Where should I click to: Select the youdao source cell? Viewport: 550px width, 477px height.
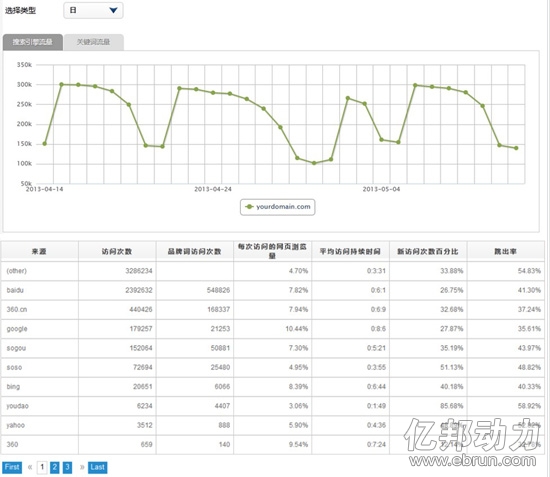point(39,406)
